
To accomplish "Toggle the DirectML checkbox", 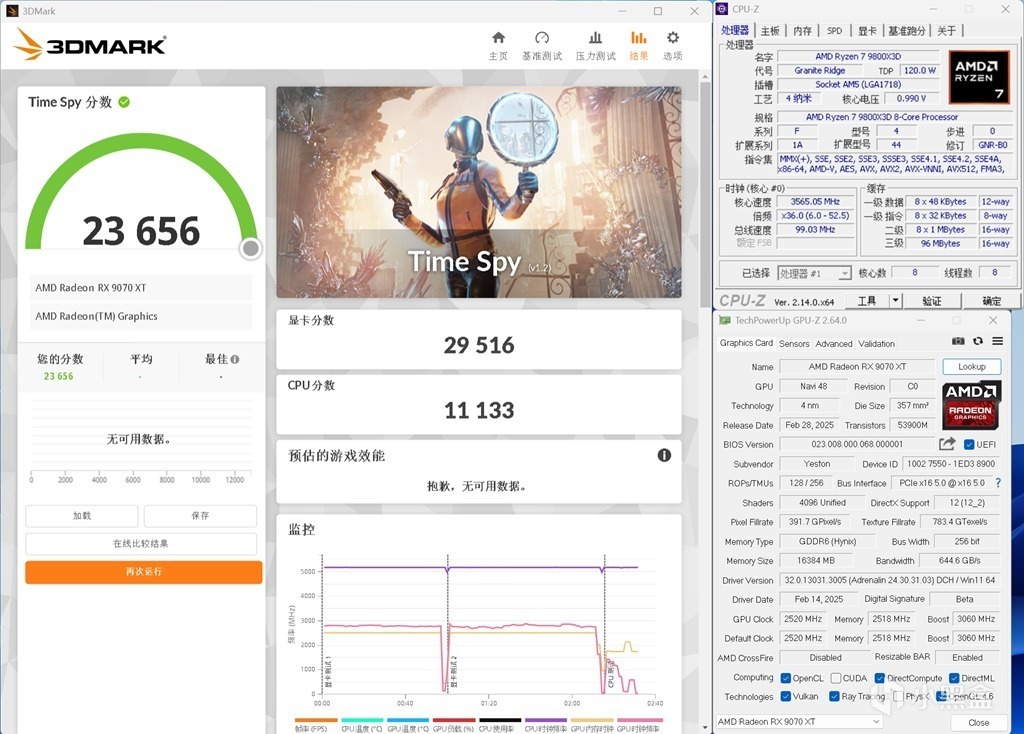I will point(954,678).
